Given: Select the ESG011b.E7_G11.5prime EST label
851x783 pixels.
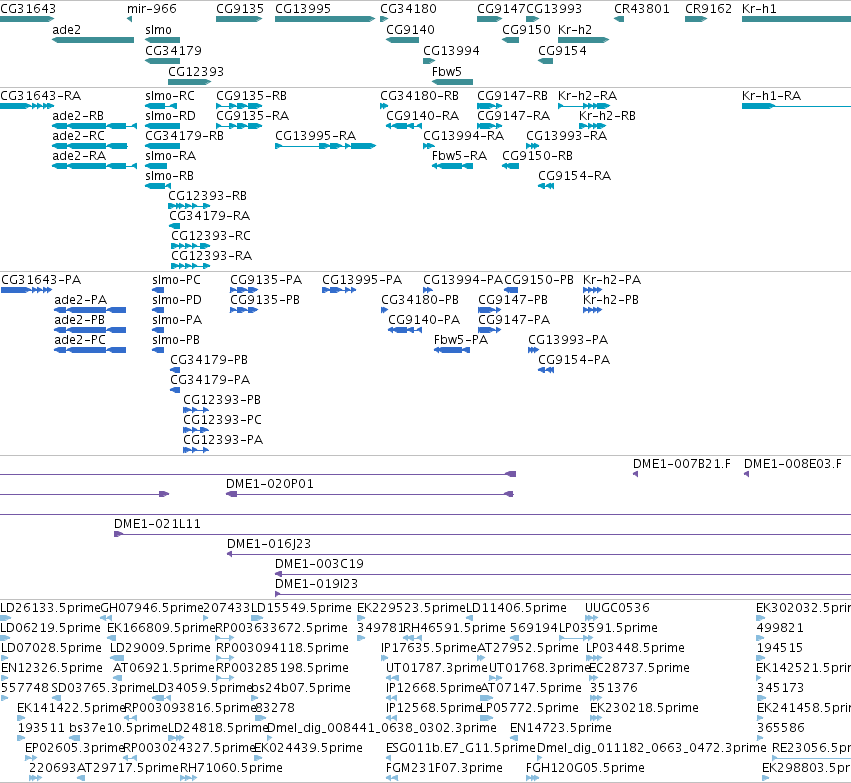Looking at the screenshot, I should (x=461, y=748).
